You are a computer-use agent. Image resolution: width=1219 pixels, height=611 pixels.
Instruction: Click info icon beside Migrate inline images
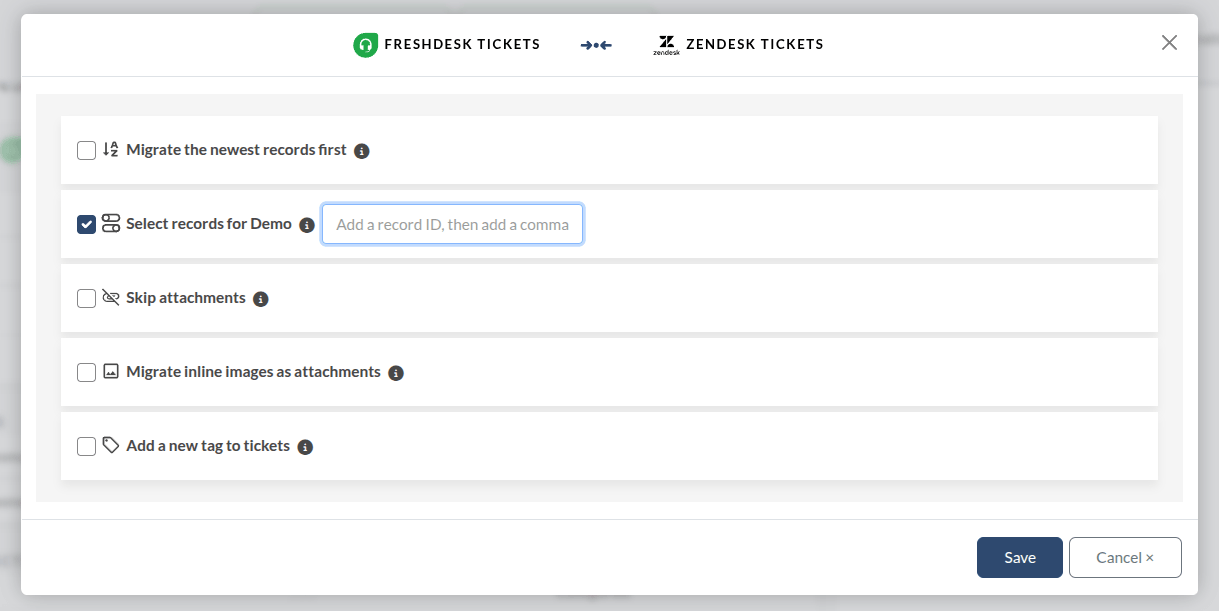[x=396, y=373]
